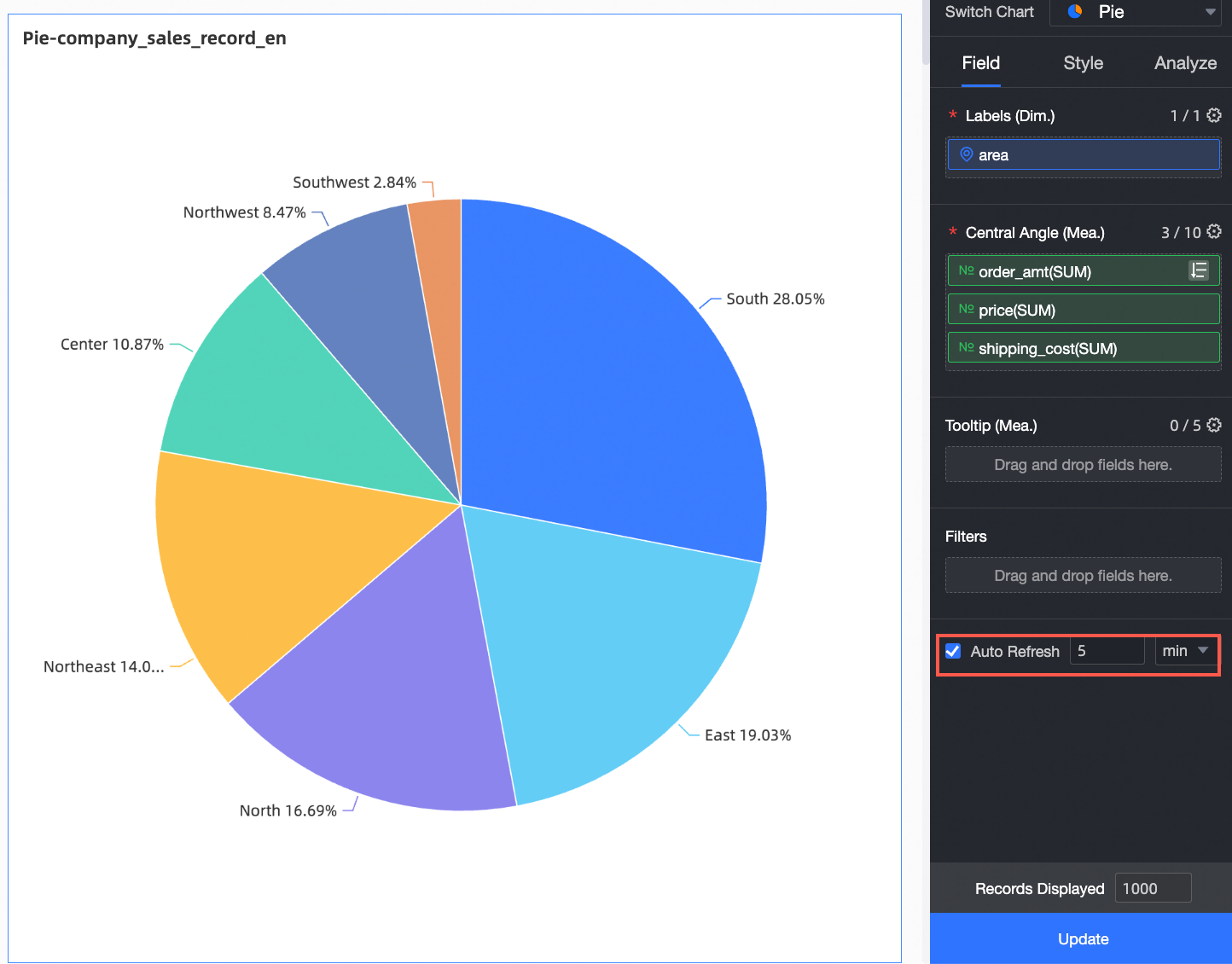Disable the Auto Refresh checkbox

[x=953, y=651]
